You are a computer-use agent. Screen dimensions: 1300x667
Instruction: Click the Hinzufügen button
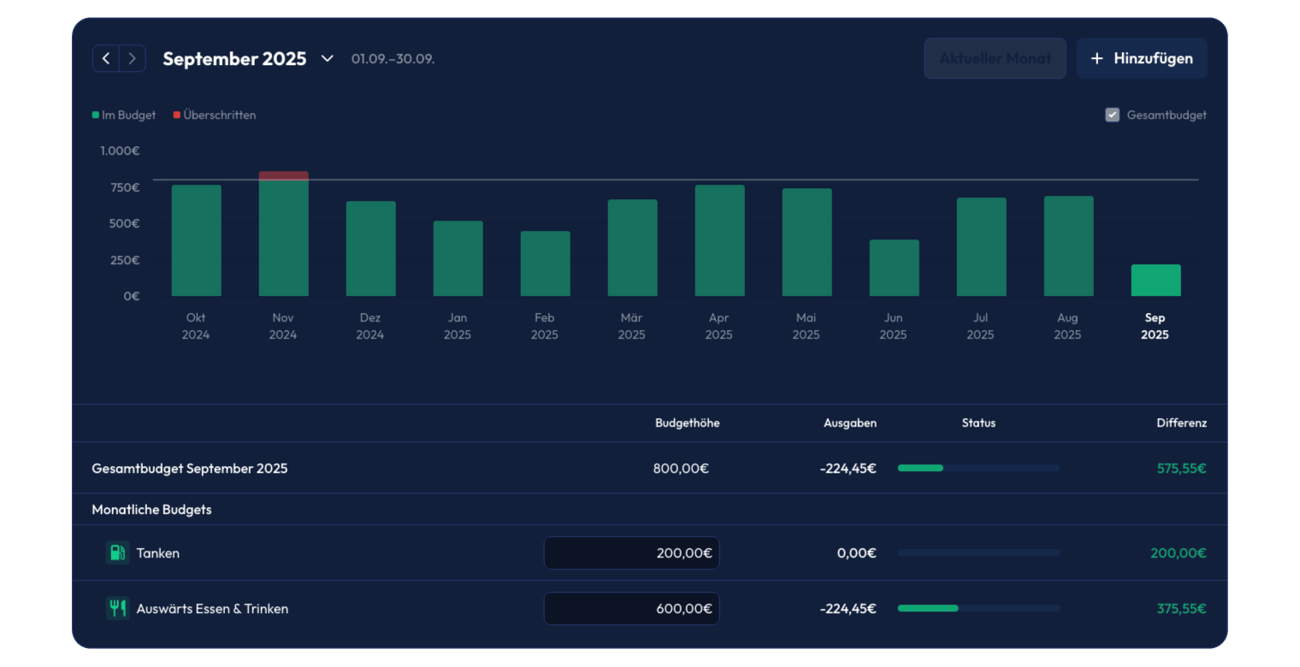pyautogui.click(x=1141, y=59)
